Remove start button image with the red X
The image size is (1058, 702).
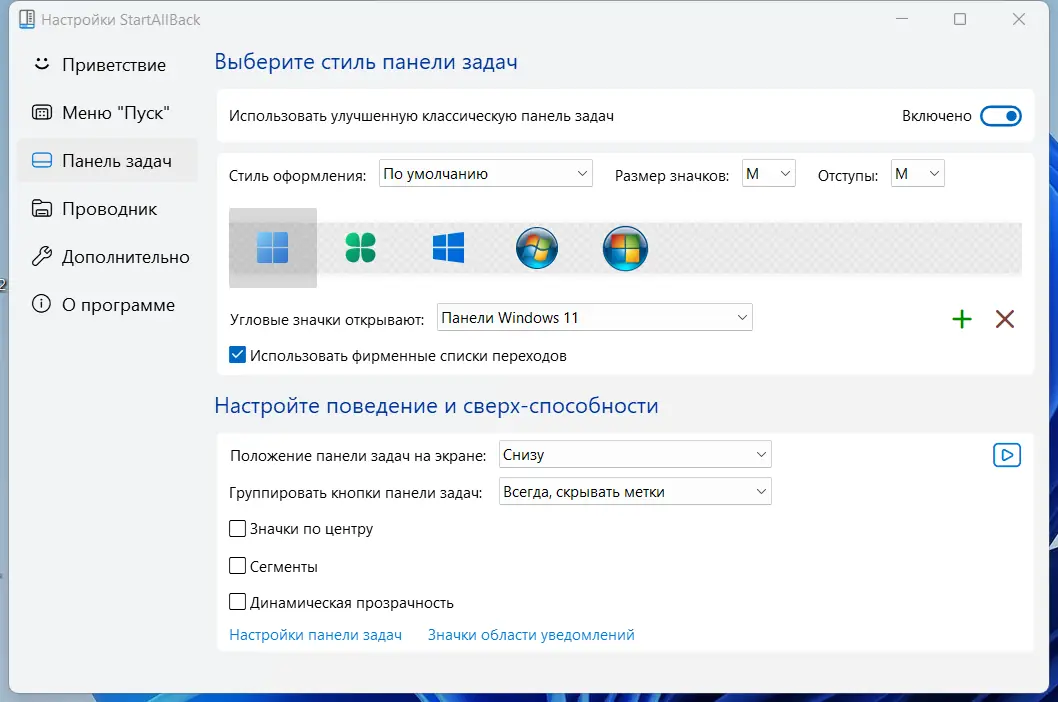tap(1005, 319)
